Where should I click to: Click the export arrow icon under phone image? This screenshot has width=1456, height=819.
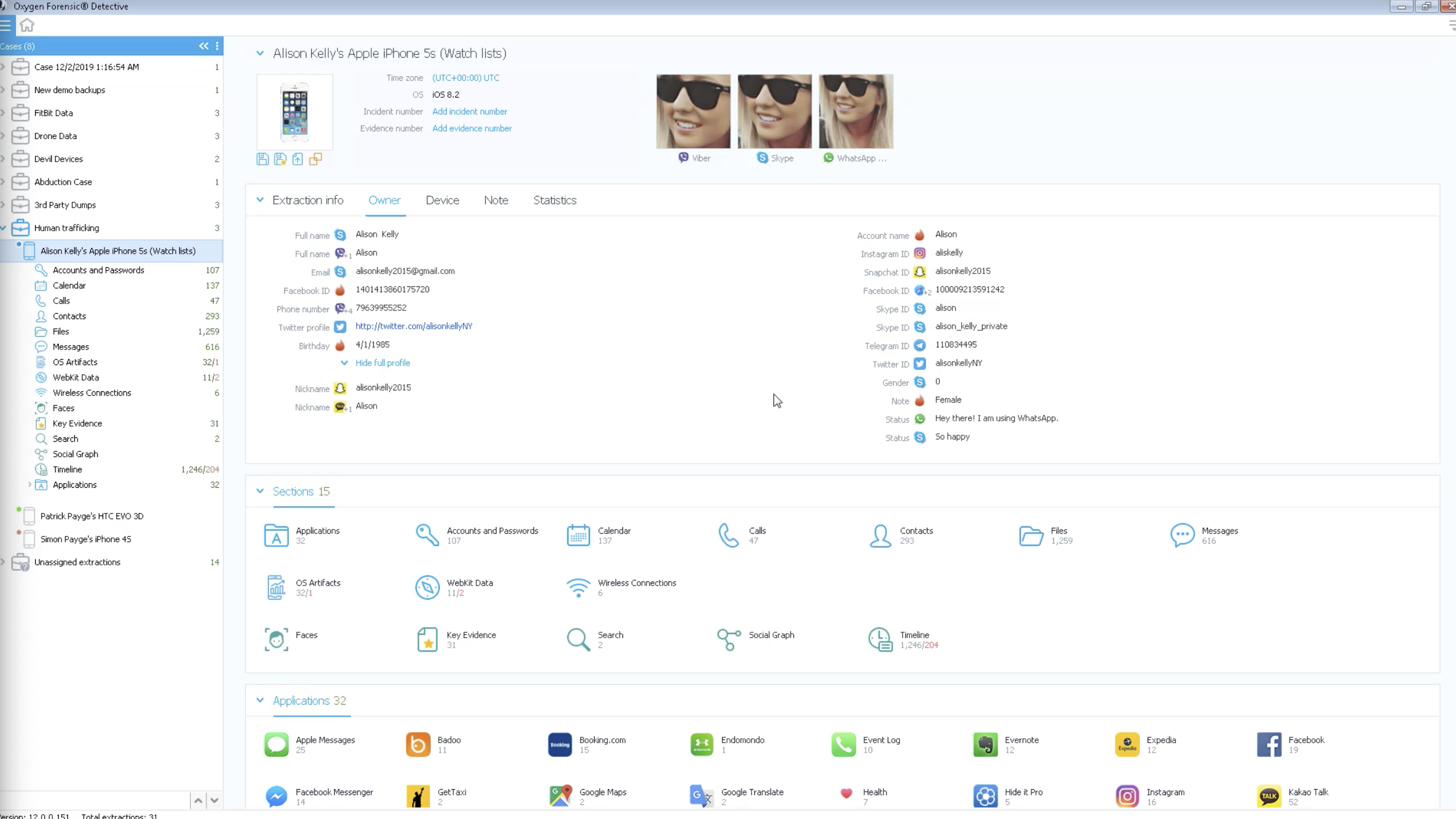[x=297, y=159]
